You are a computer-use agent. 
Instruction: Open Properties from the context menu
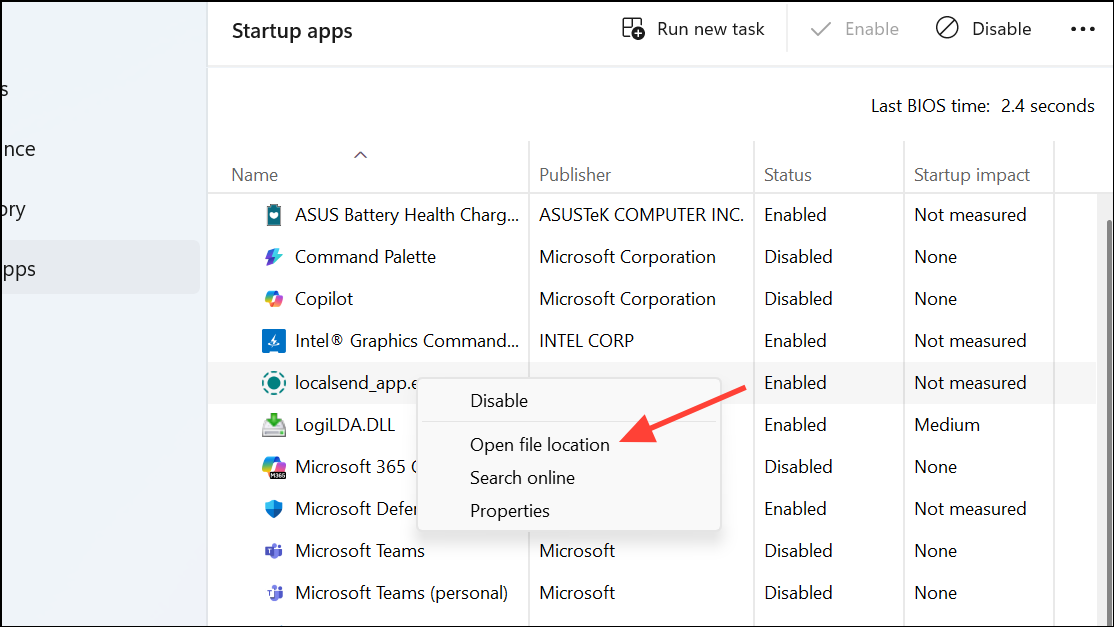[510, 510]
